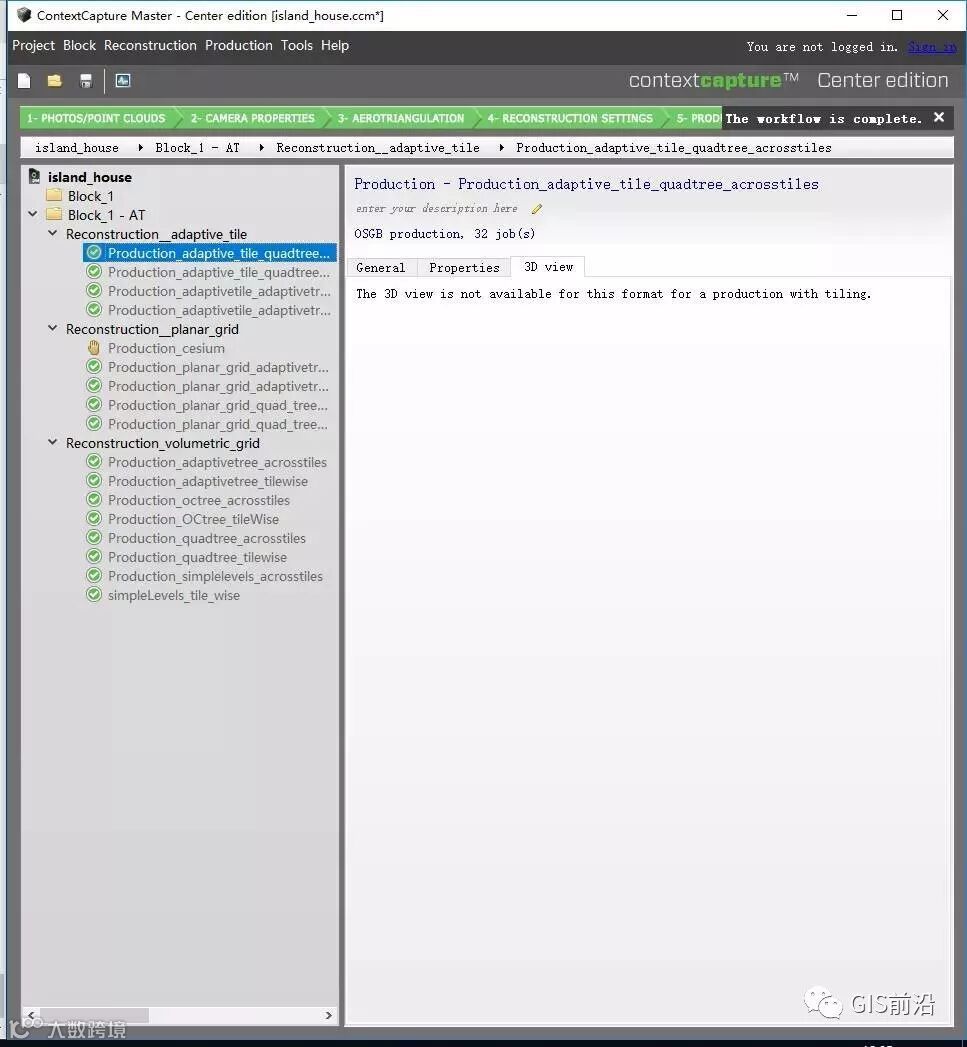Image resolution: width=967 pixels, height=1047 pixels.
Task: Go to step 1 Photos/Point Clouds
Action: (x=98, y=118)
